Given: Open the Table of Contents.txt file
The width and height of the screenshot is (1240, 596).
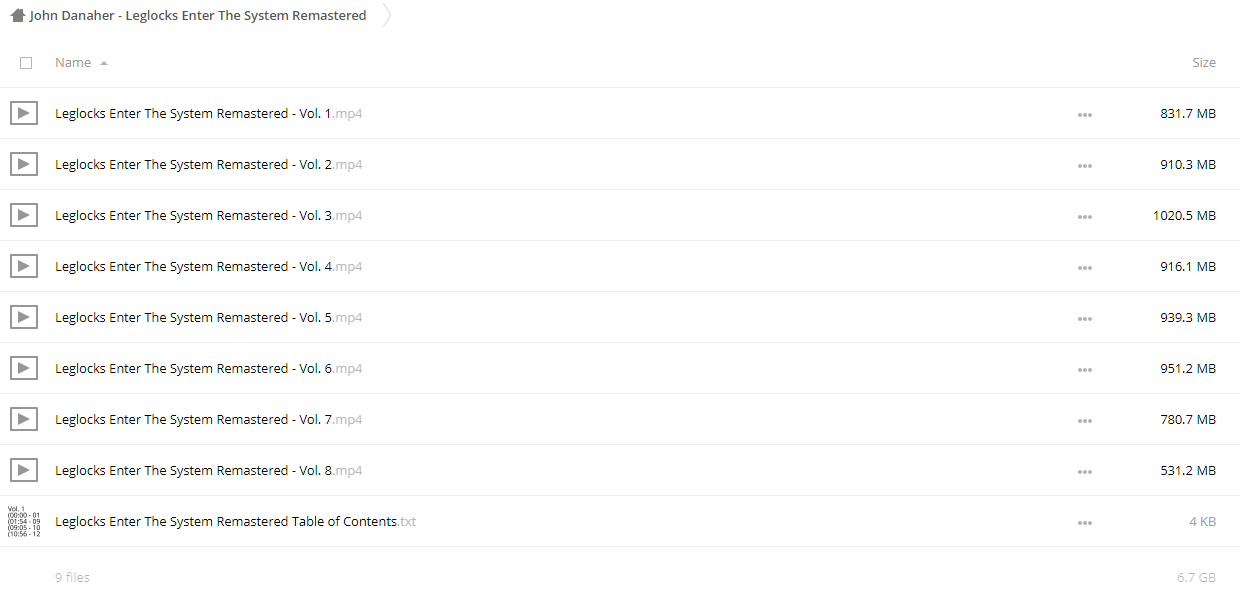Looking at the screenshot, I should coord(235,521).
